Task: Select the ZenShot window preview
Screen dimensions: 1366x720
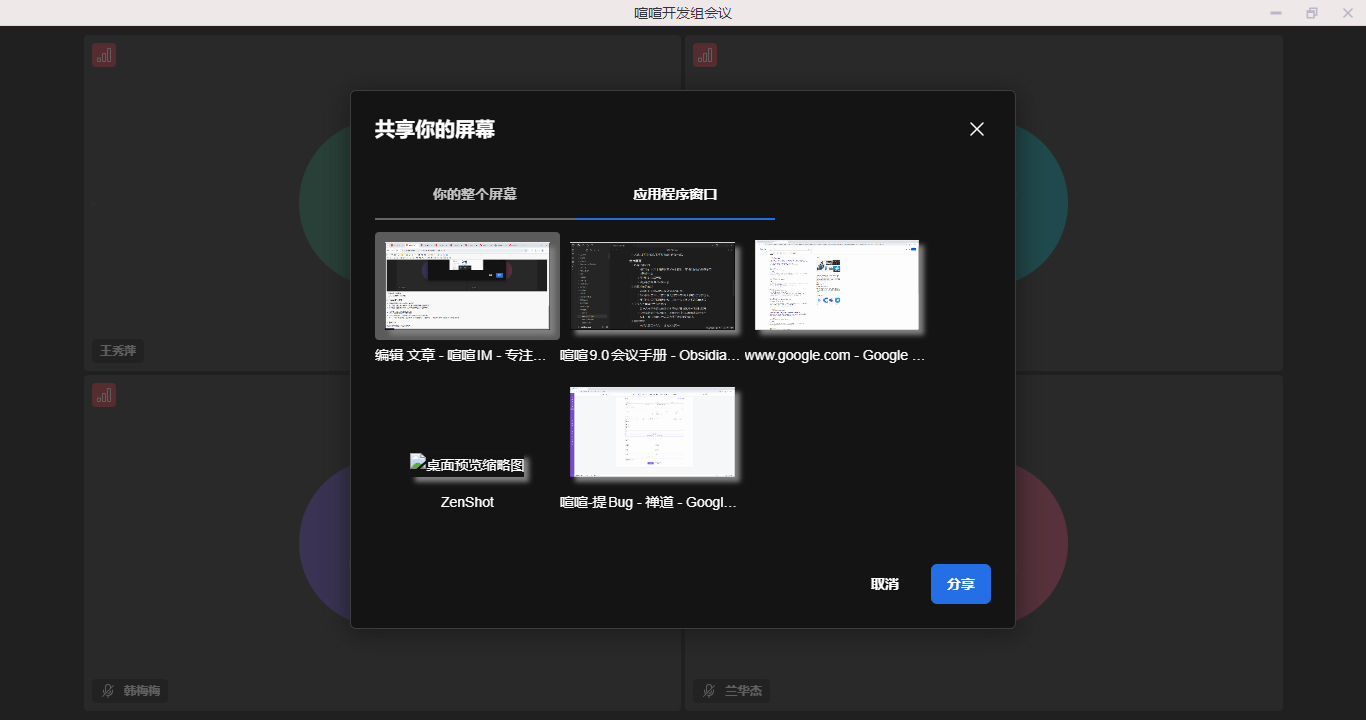Action: 467,466
